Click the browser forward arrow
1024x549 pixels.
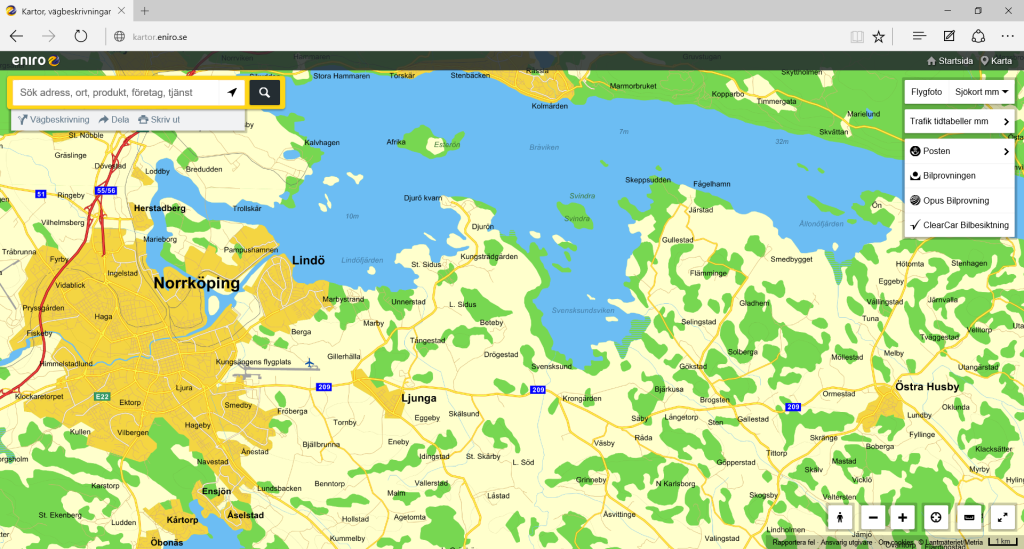[x=48, y=37]
